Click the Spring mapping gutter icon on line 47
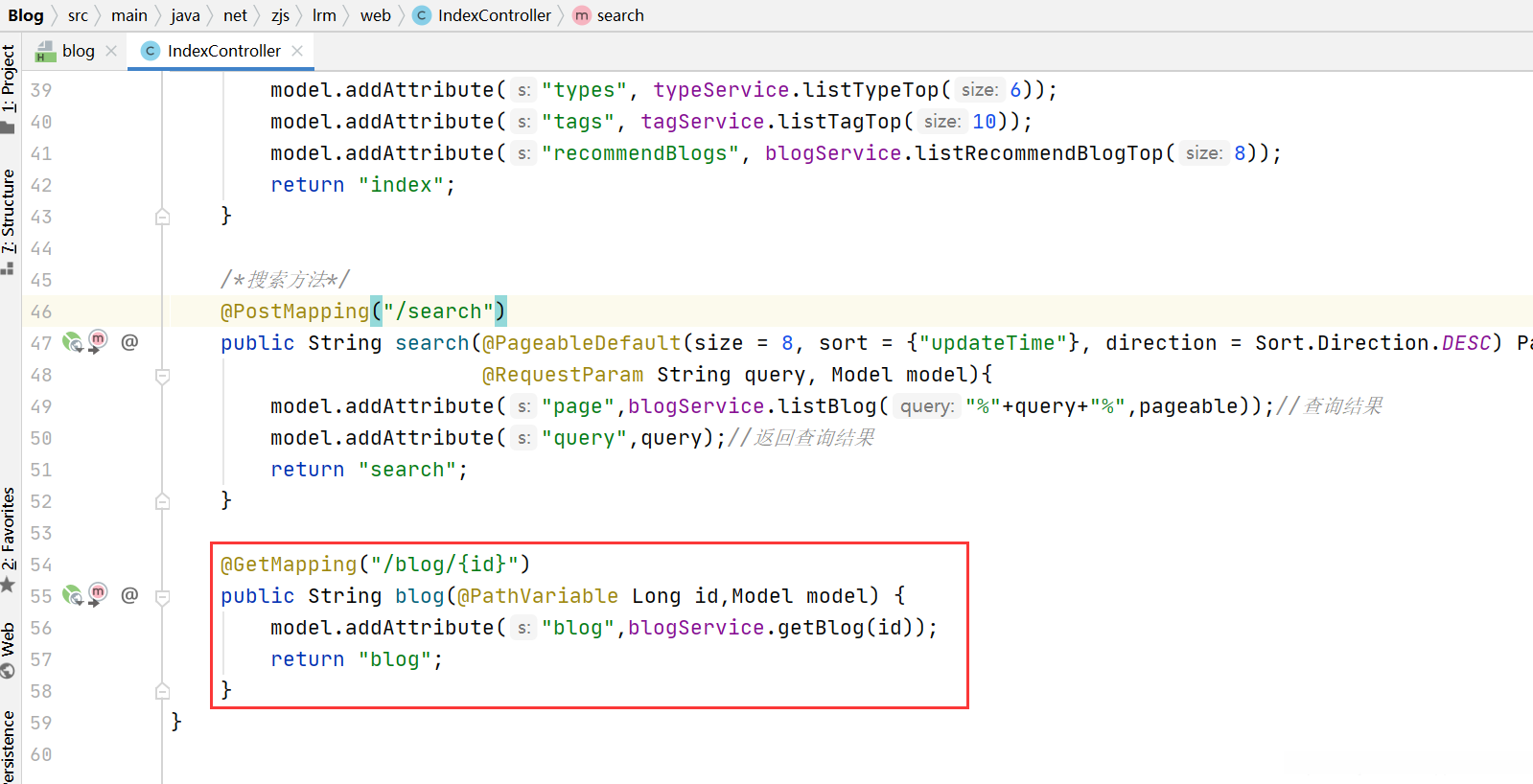The image size is (1533, 784). coord(72,342)
